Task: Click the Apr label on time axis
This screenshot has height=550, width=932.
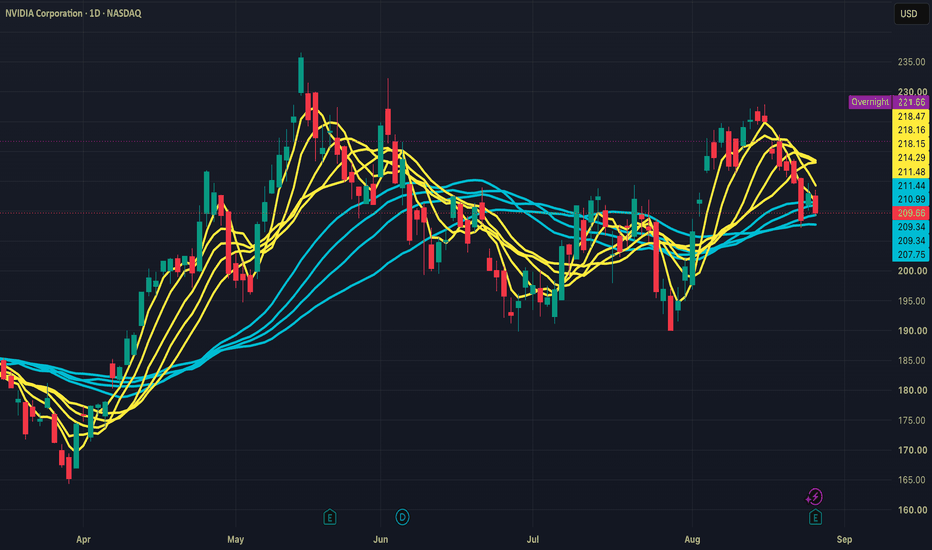Action: (x=83, y=539)
